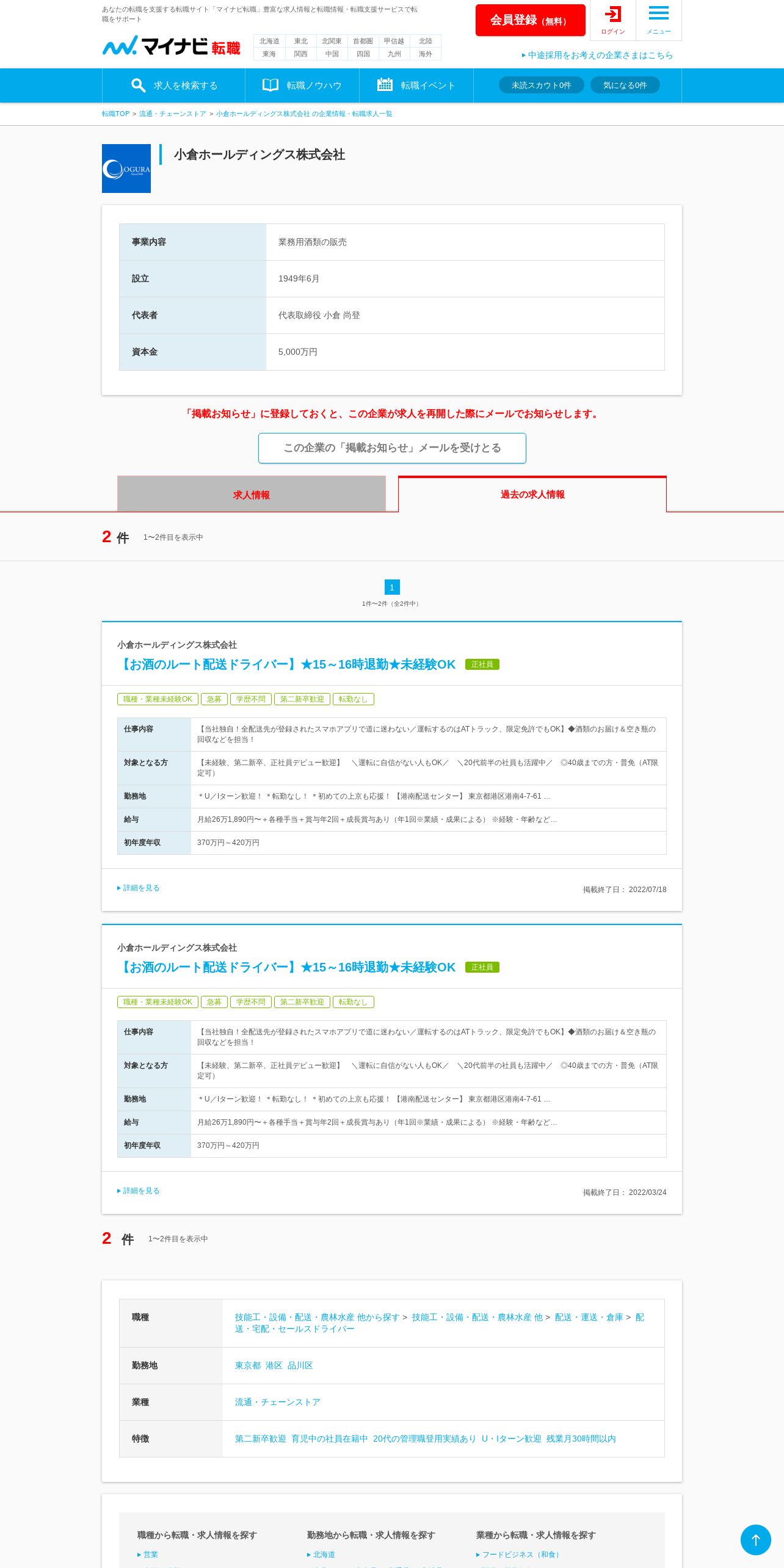Go to 転職TOP breadcrumb
Viewport: 784px width, 1568px height.
click(x=116, y=114)
